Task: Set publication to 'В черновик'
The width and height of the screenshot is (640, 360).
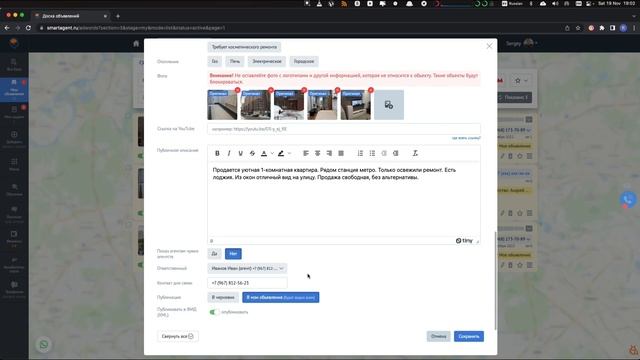Action: [223, 298]
